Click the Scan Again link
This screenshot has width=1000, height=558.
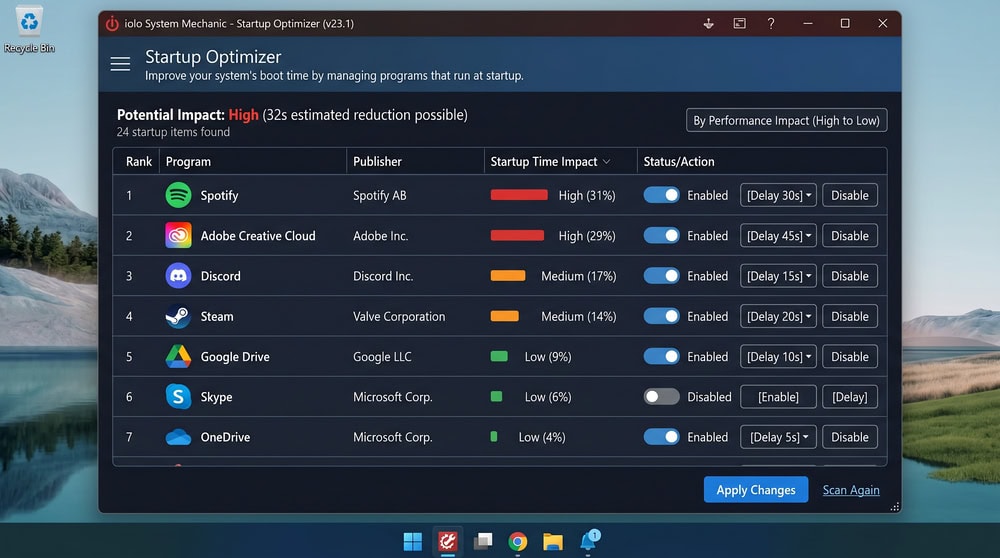(x=851, y=490)
